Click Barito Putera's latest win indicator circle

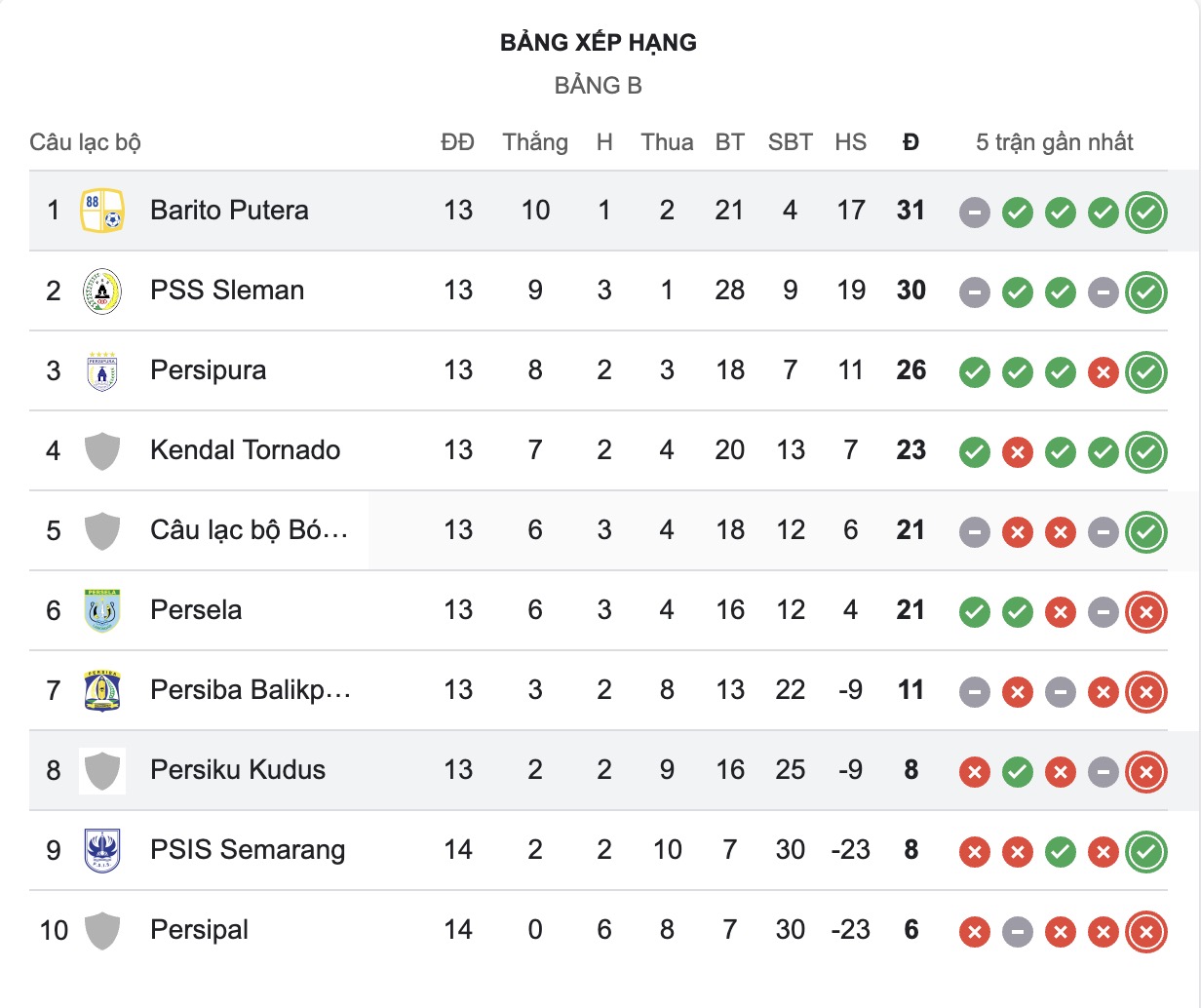pyautogui.click(x=1147, y=211)
